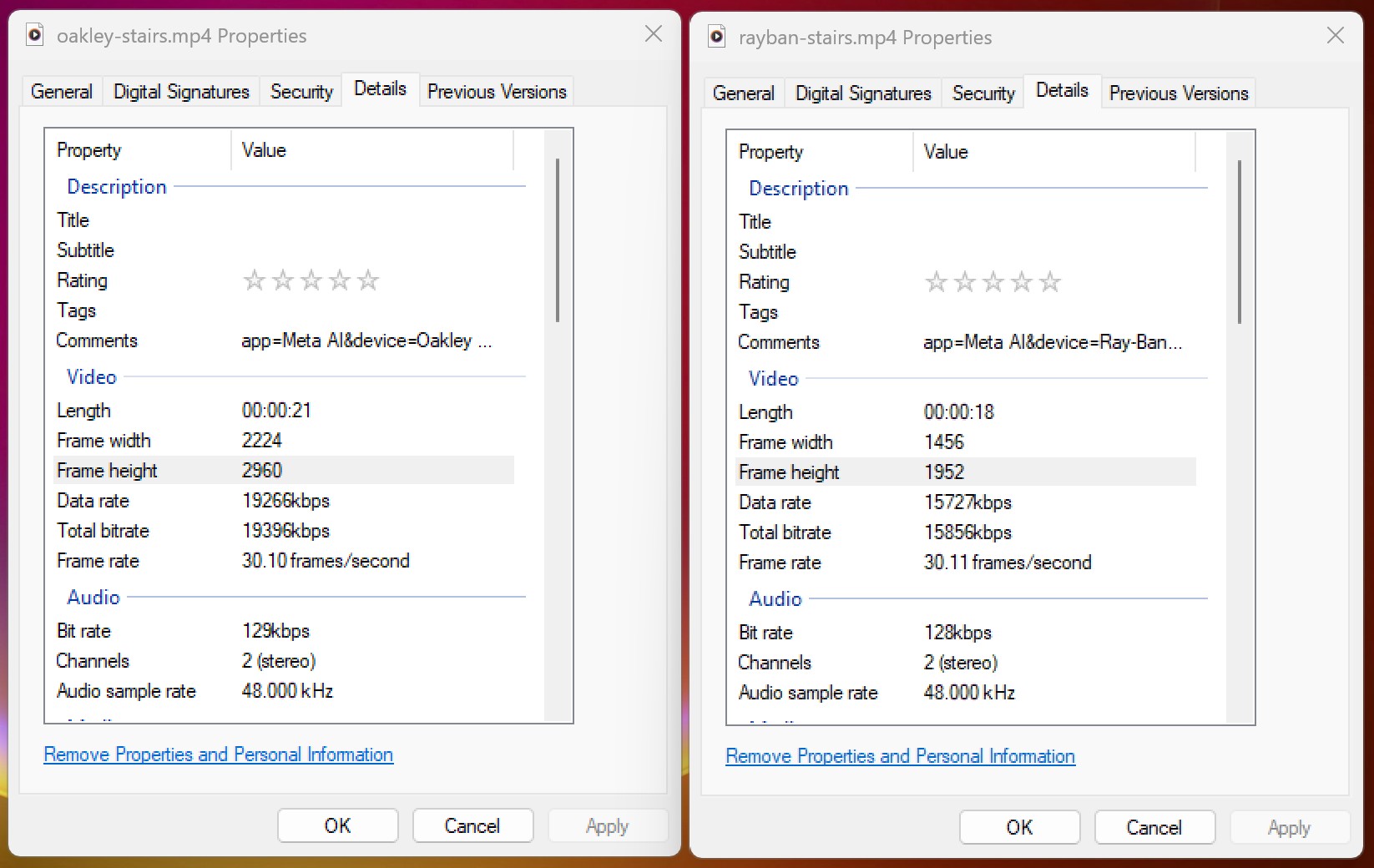Open Previous Versions tab in rayban window
The height and width of the screenshot is (868, 1374).
[1179, 93]
